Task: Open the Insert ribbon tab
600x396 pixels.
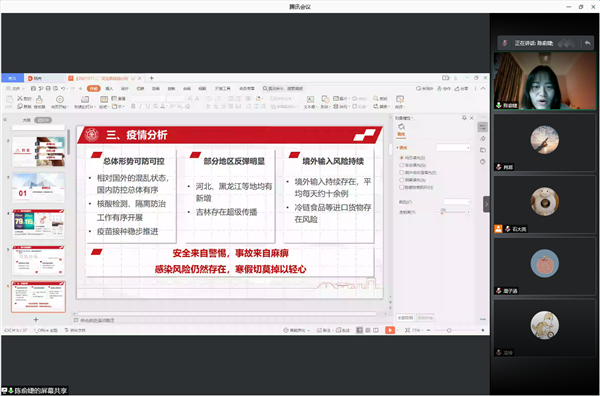Action: pos(109,88)
